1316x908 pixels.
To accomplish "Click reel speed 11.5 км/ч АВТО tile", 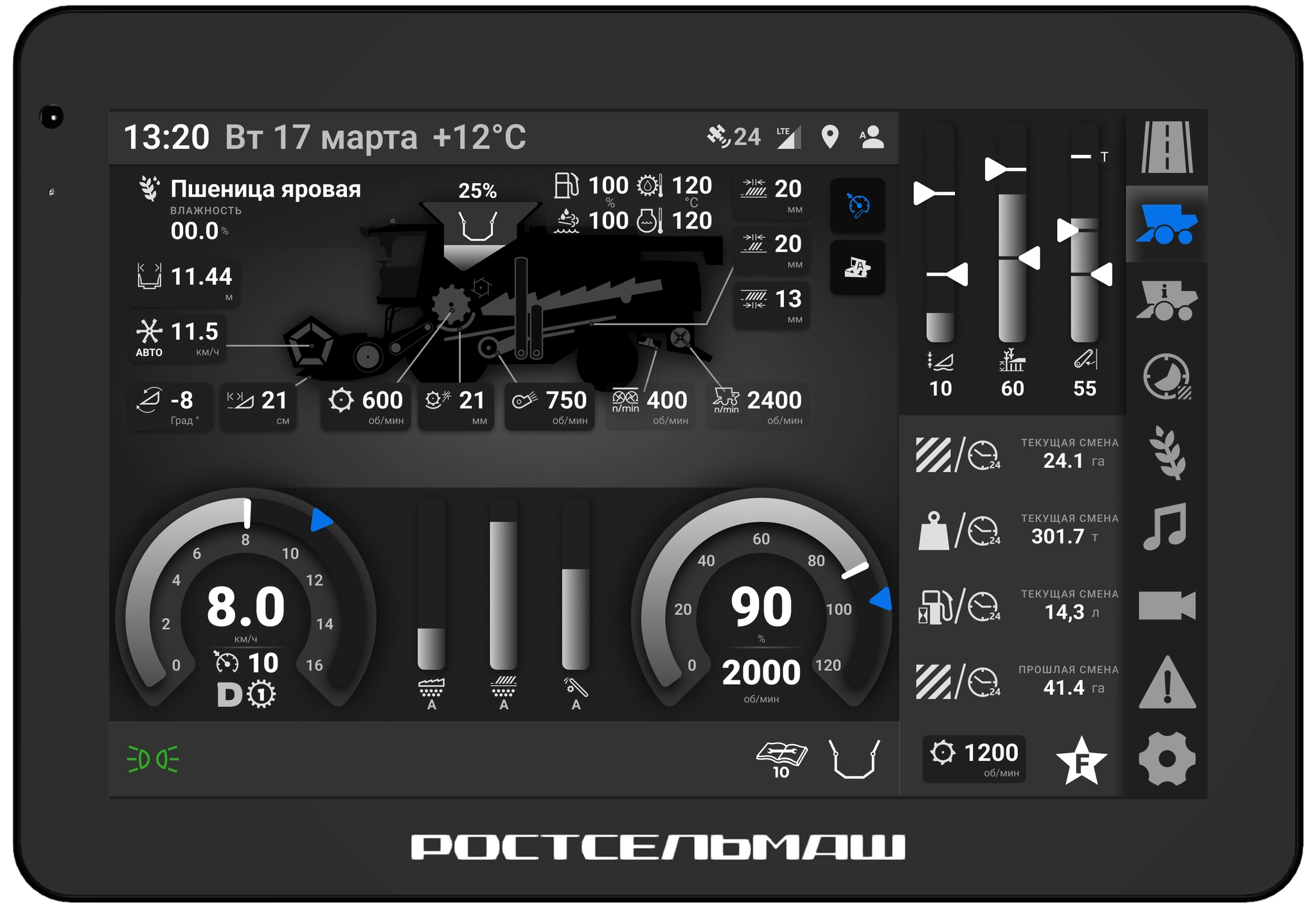I will point(177,339).
